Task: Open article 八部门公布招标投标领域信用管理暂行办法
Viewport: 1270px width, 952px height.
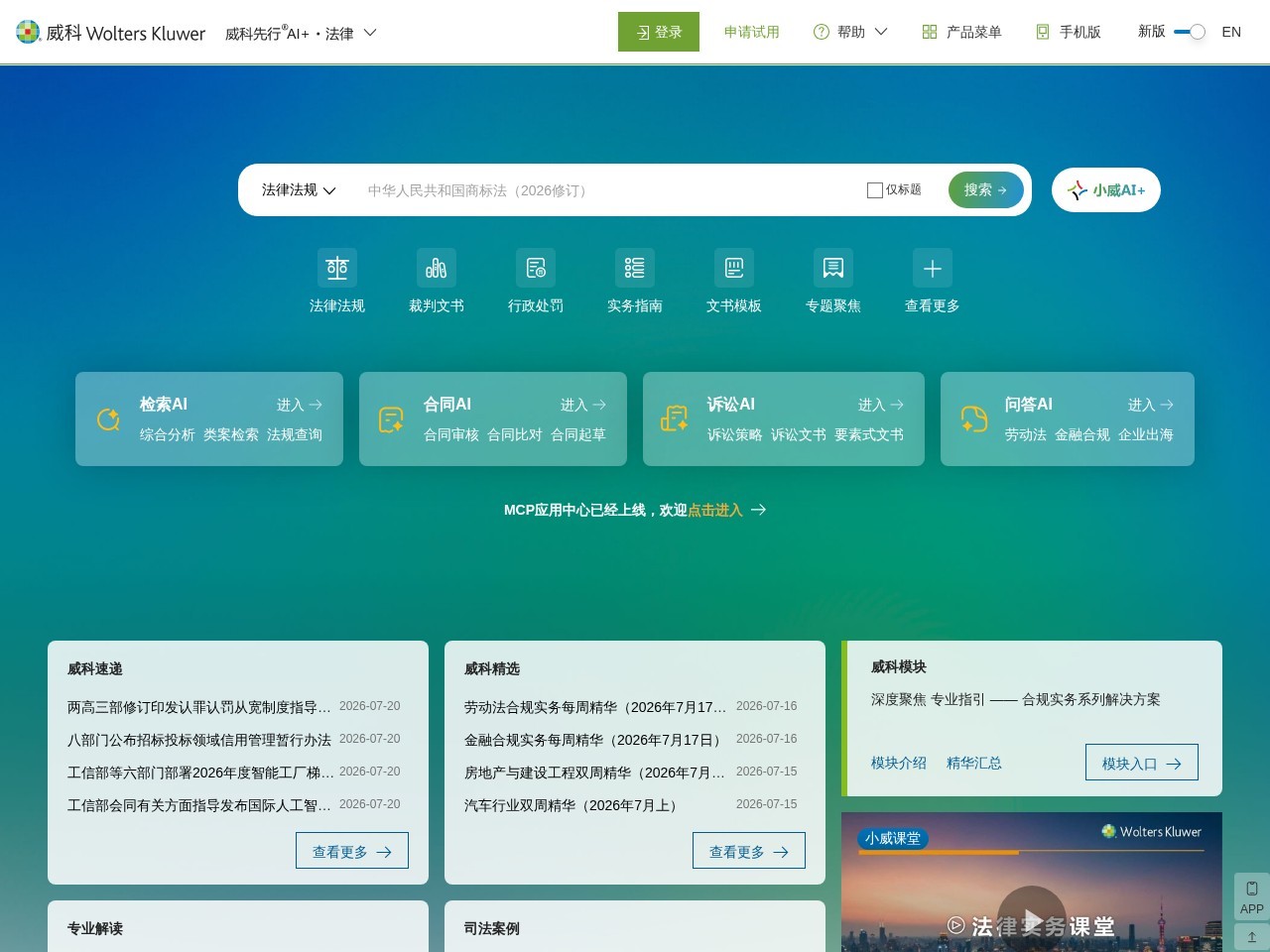Action: coord(199,739)
